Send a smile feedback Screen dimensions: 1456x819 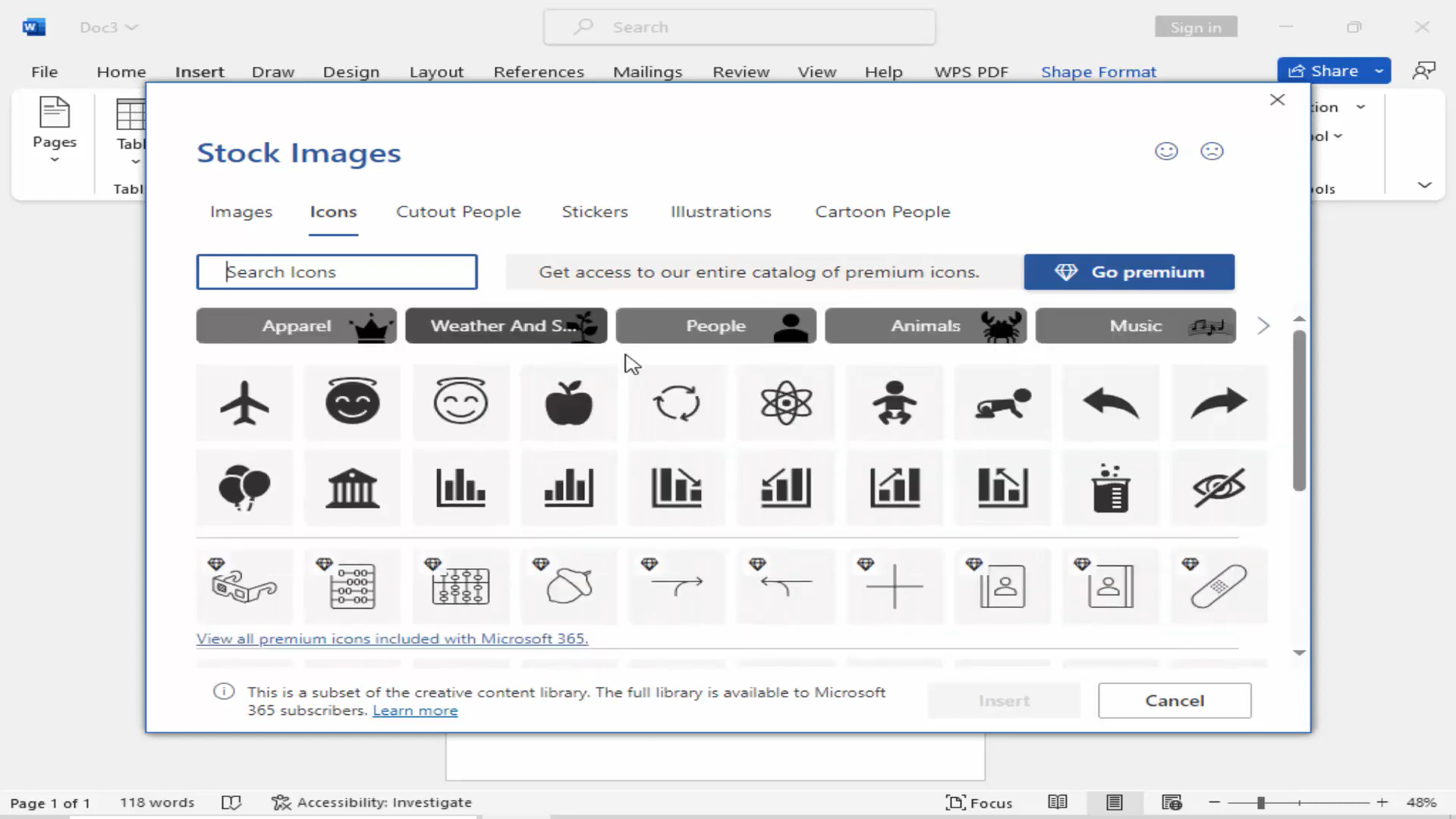point(1166,150)
